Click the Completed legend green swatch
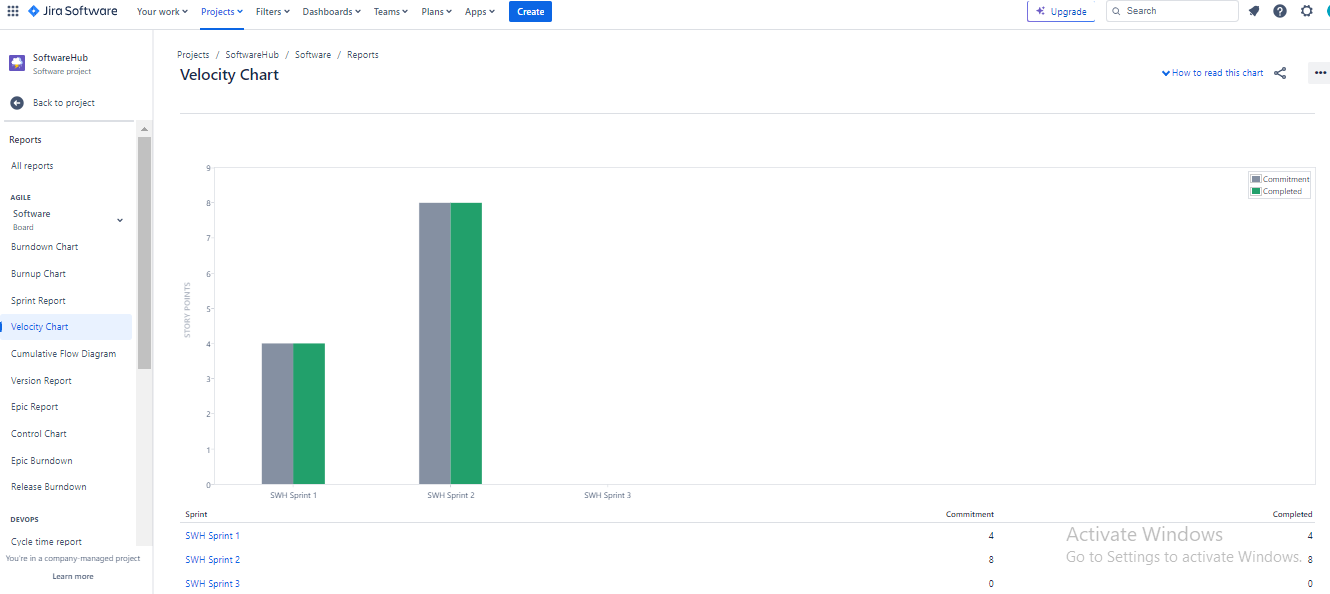This screenshot has height=594, width=1330. [x=1256, y=191]
